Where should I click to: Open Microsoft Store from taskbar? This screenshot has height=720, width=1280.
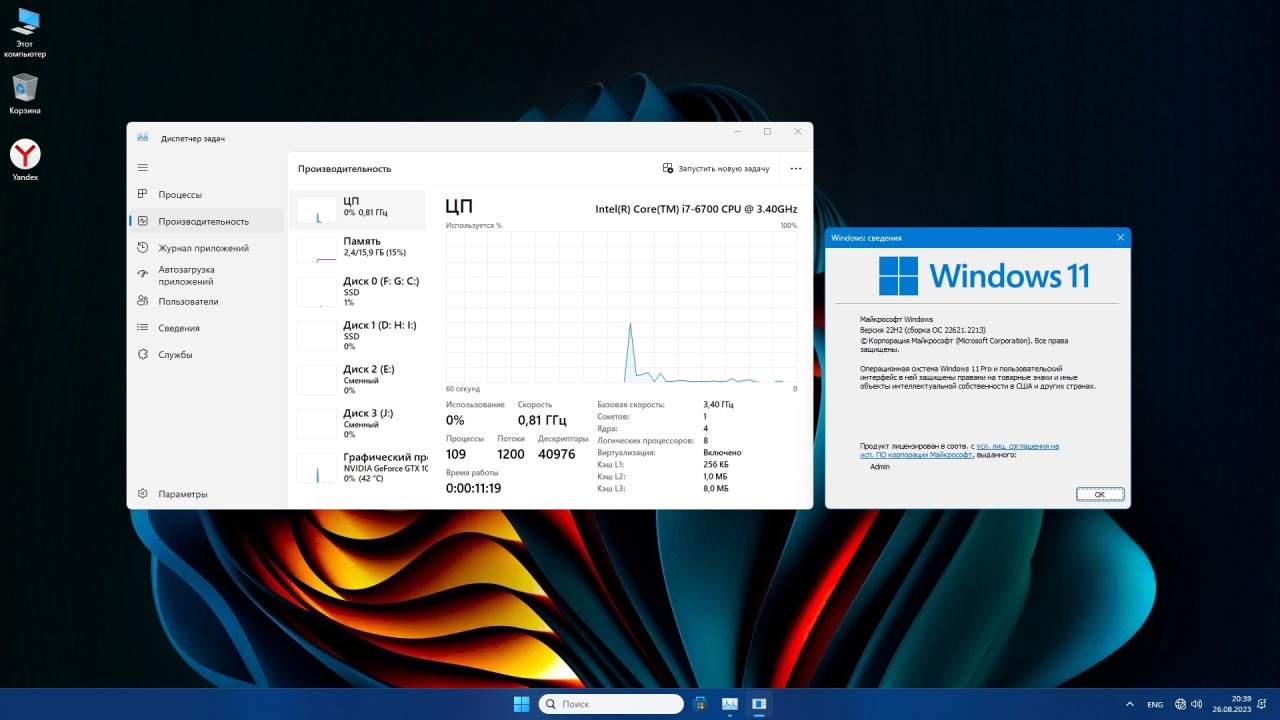pyautogui.click(x=700, y=704)
